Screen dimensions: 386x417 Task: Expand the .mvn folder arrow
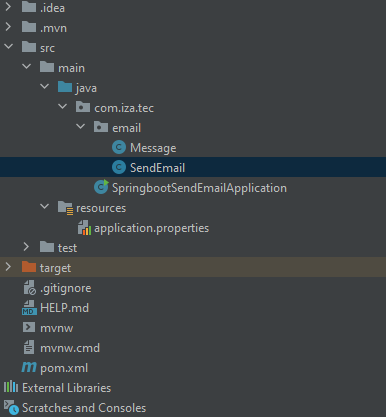pyautogui.click(x=8, y=27)
